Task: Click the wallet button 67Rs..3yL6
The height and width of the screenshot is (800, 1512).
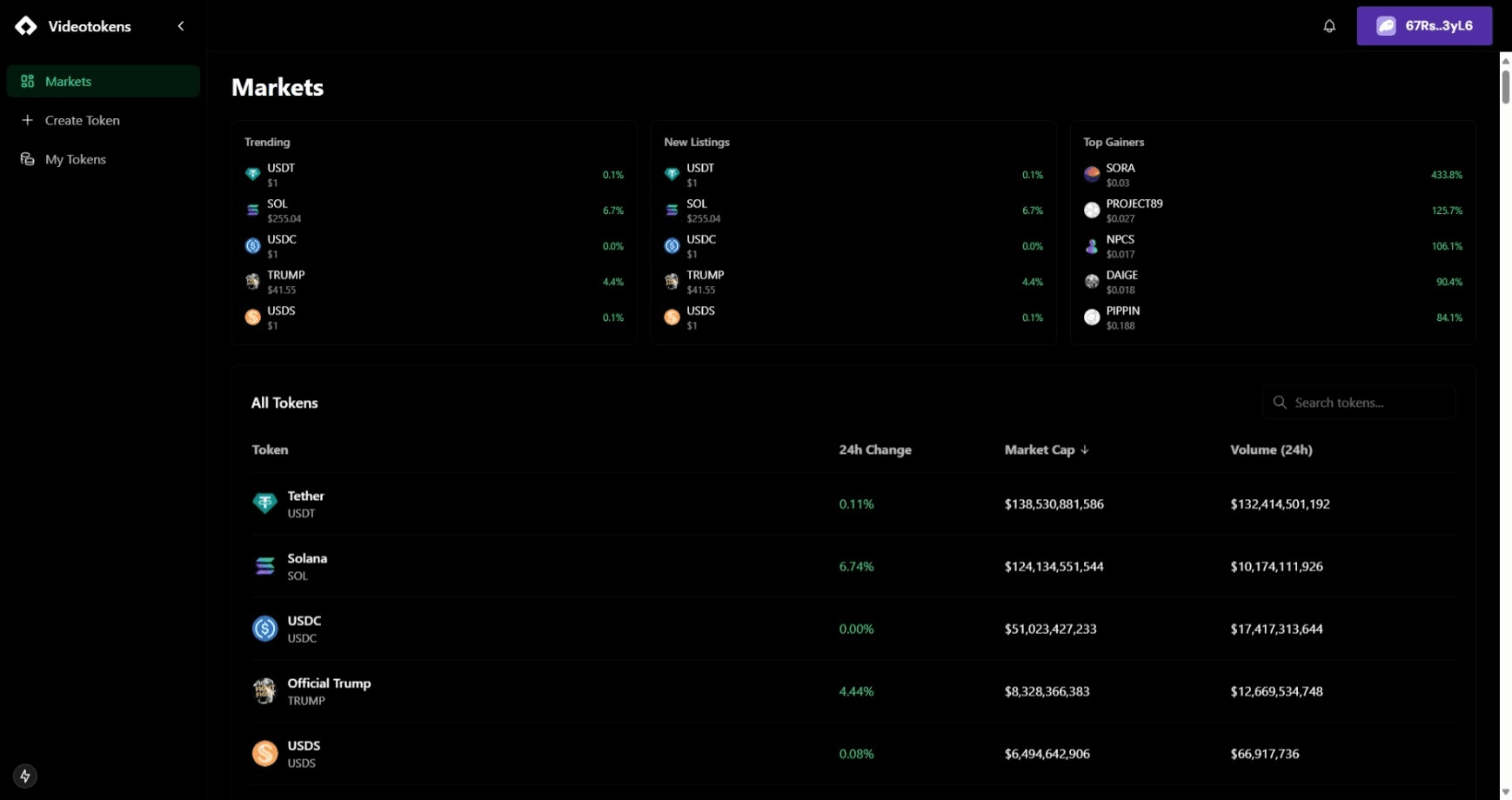Action: click(1424, 26)
